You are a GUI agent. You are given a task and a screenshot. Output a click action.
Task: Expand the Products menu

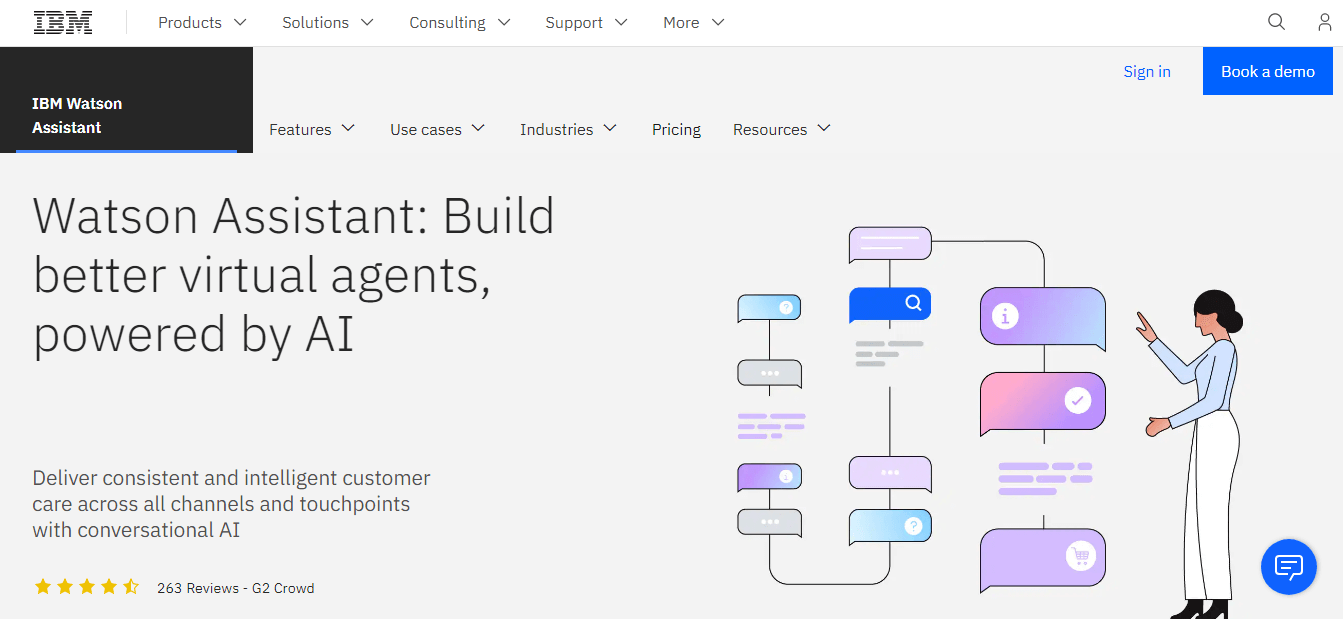click(x=202, y=22)
